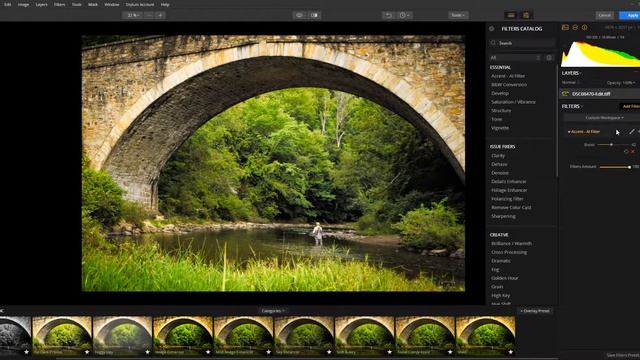Select the Dehaze filter
The height and width of the screenshot is (360, 640).
[x=499, y=164]
